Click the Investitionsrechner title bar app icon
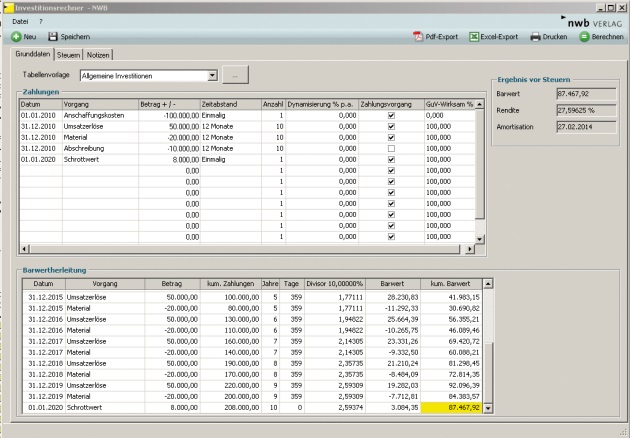The height and width of the screenshot is (438, 630). click(8, 7)
